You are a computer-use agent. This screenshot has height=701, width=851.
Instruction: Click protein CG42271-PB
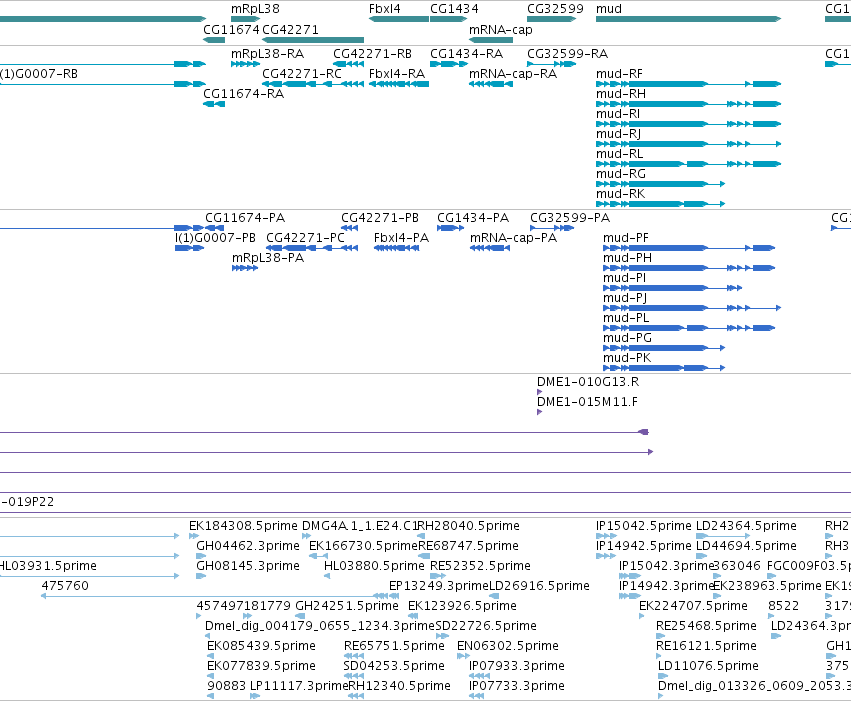379,218
